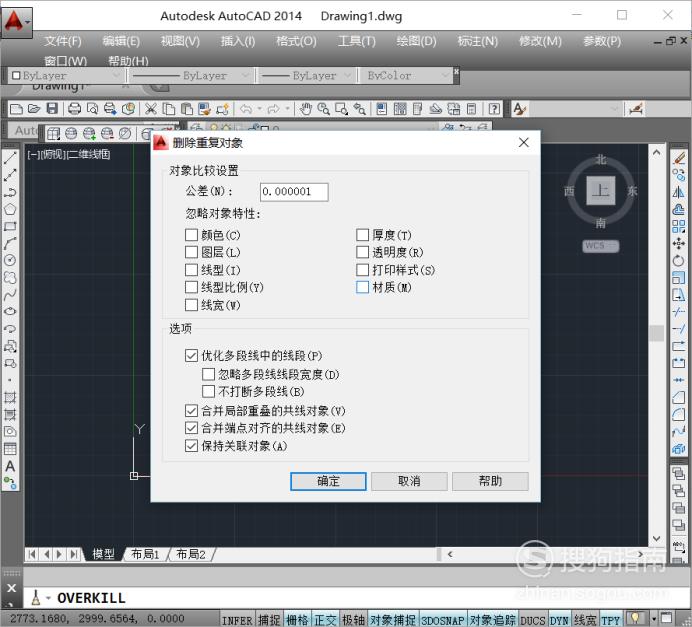The width and height of the screenshot is (692, 627).
Task: Enable the 颜色(C) ignore checkbox
Action: pyautogui.click(x=191, y=235)
